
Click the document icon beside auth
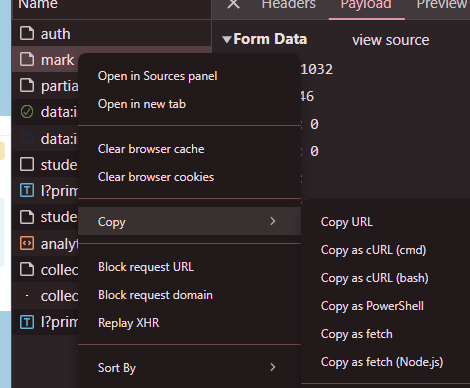point(27,33)
